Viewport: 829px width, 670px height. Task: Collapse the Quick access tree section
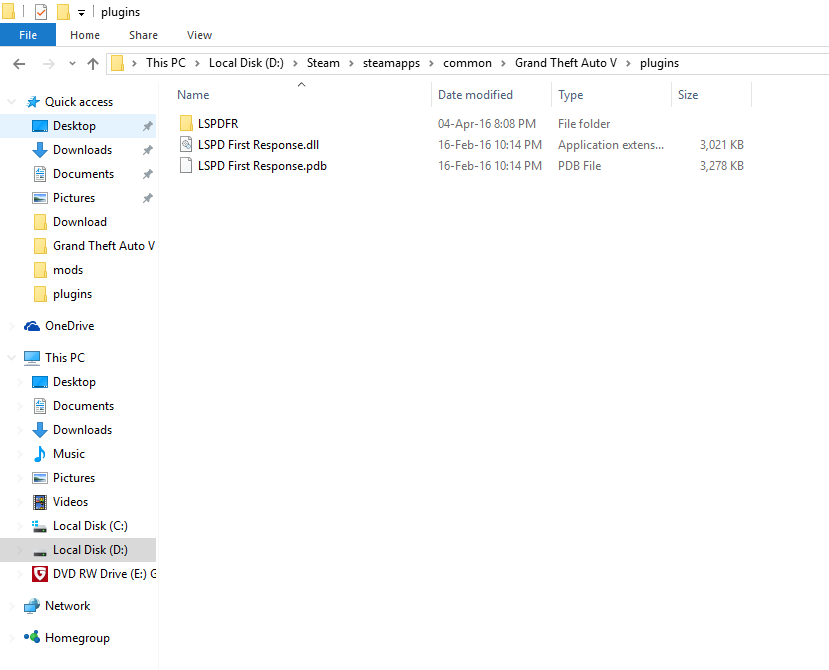[x=12, y=102]
